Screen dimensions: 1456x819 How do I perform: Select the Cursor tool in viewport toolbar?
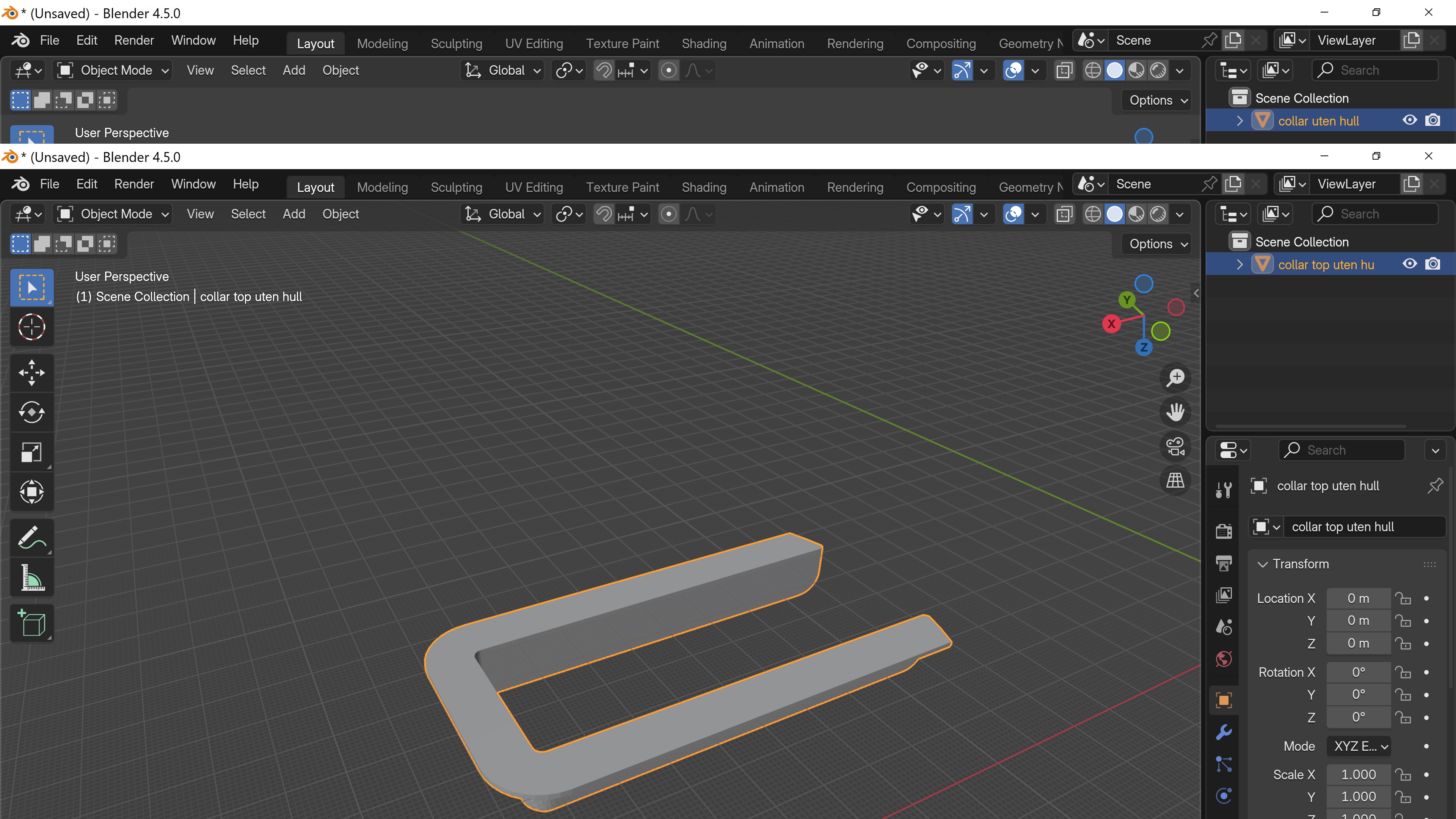(x=31, y=327)
